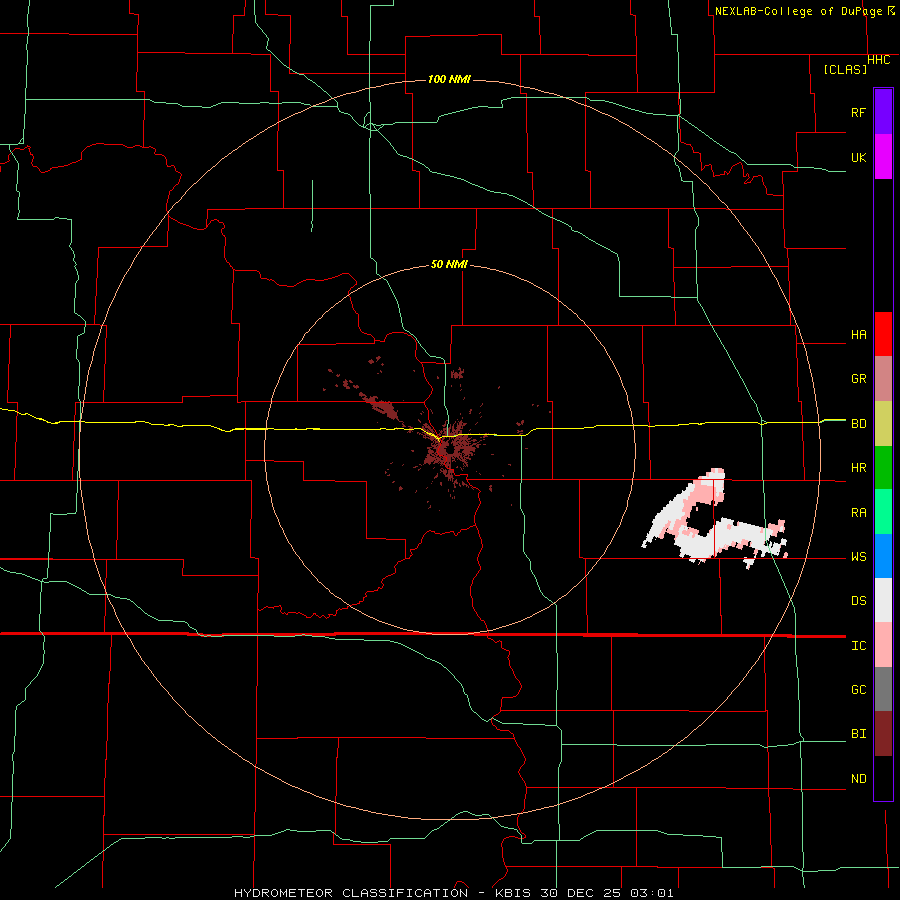Click the IC legend label
This screenshot has width=900, height=900.
click(858, 646)
